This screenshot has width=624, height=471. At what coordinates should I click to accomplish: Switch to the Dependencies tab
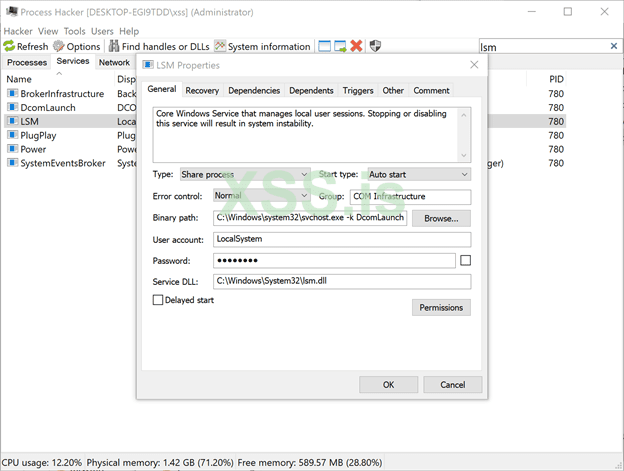254,91
